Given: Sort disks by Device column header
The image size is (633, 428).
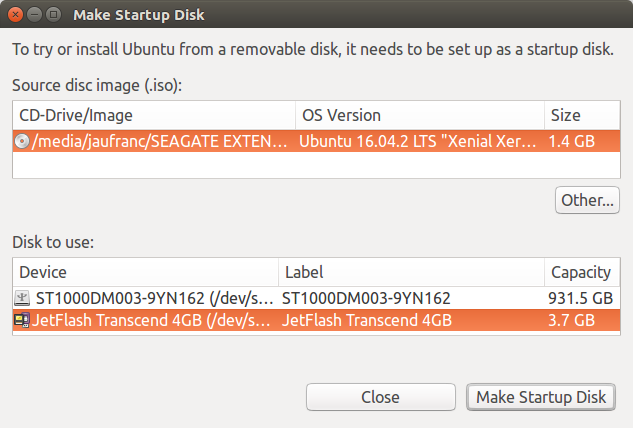Looking at the screenshot, I should (146, 273).
